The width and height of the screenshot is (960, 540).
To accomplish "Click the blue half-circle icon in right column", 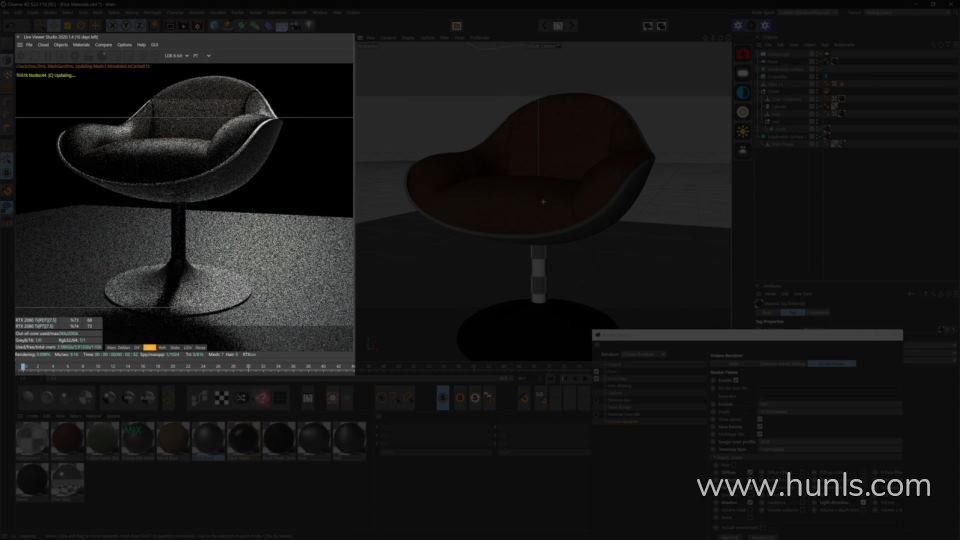I will (743, 93).
